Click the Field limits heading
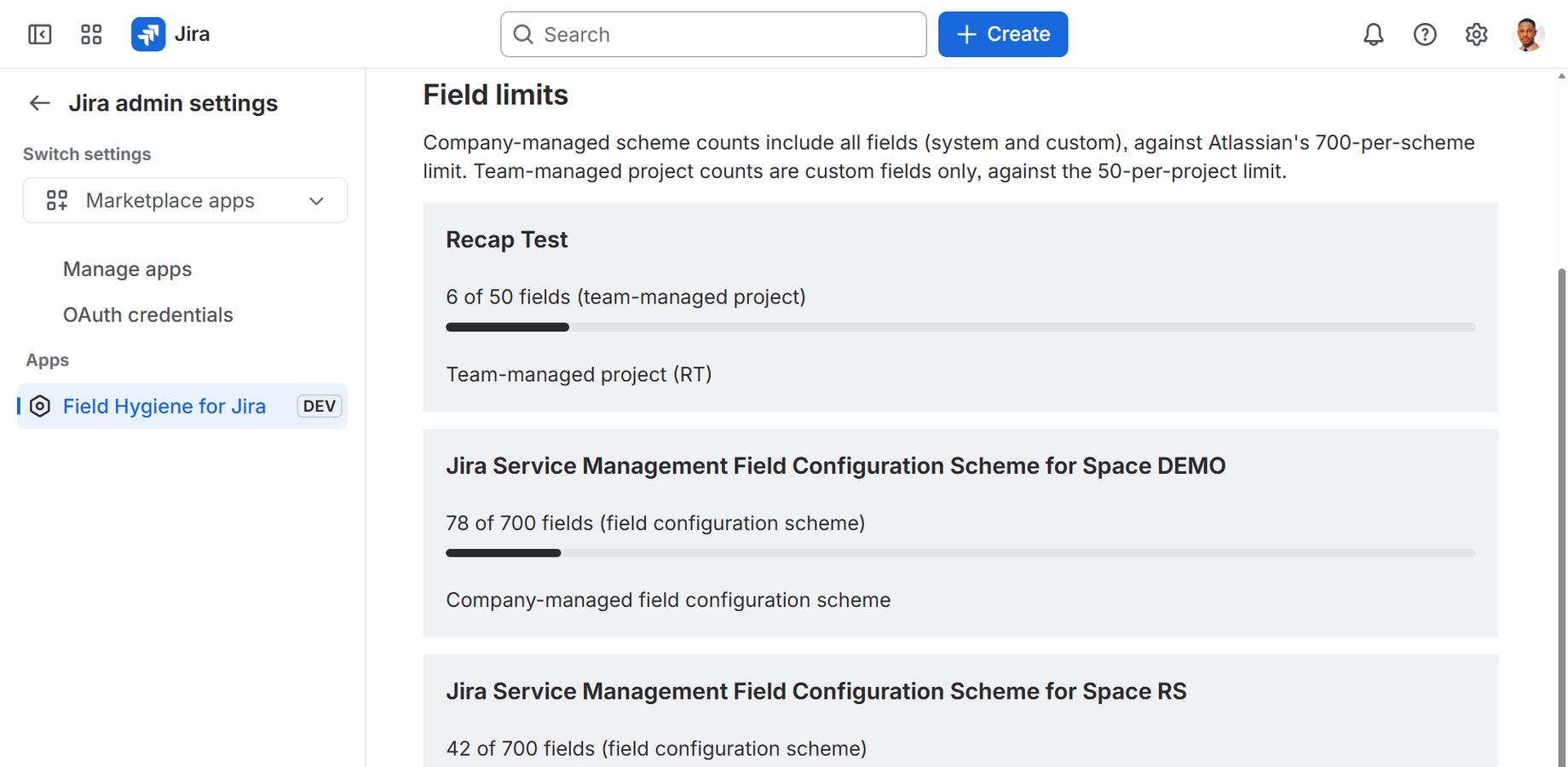Screen dimensions: 1568x767 (x=495, y=95)
